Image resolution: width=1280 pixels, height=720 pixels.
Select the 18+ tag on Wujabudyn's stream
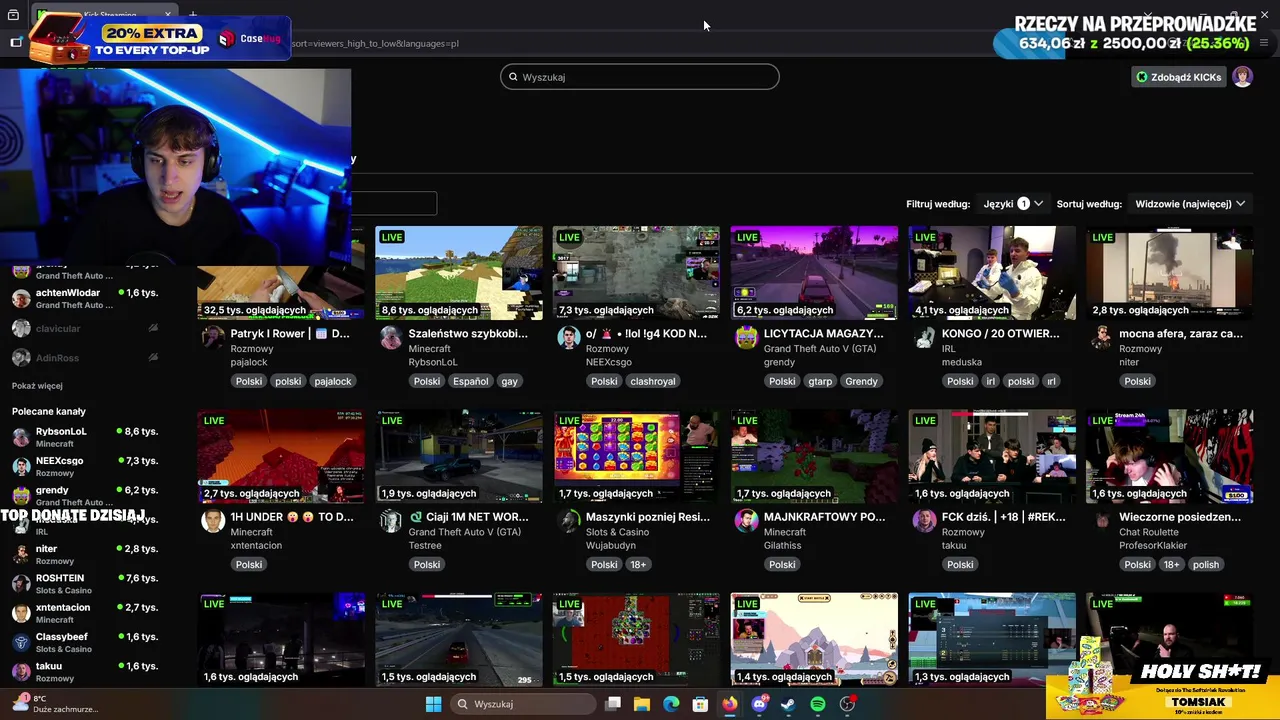click(638, 564)
